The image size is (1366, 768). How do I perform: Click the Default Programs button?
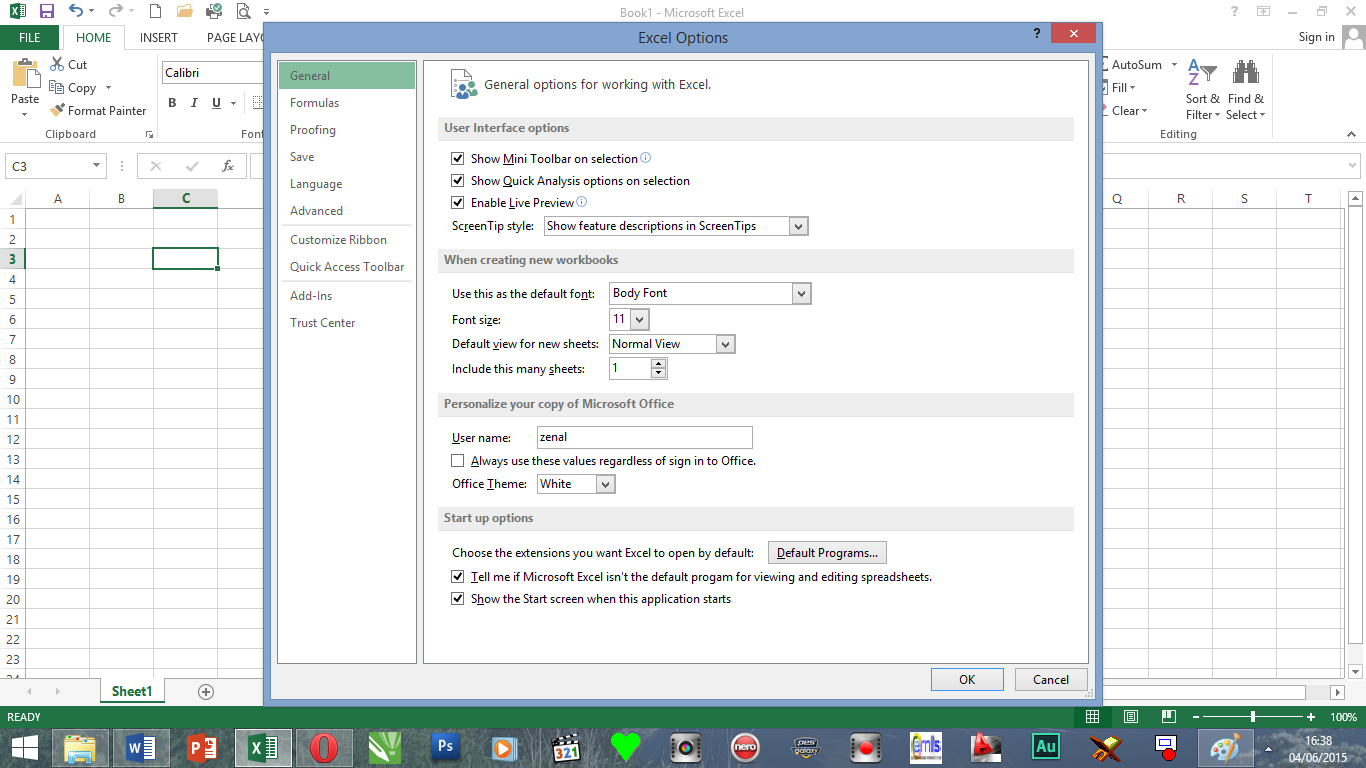(x=827, y=553)
